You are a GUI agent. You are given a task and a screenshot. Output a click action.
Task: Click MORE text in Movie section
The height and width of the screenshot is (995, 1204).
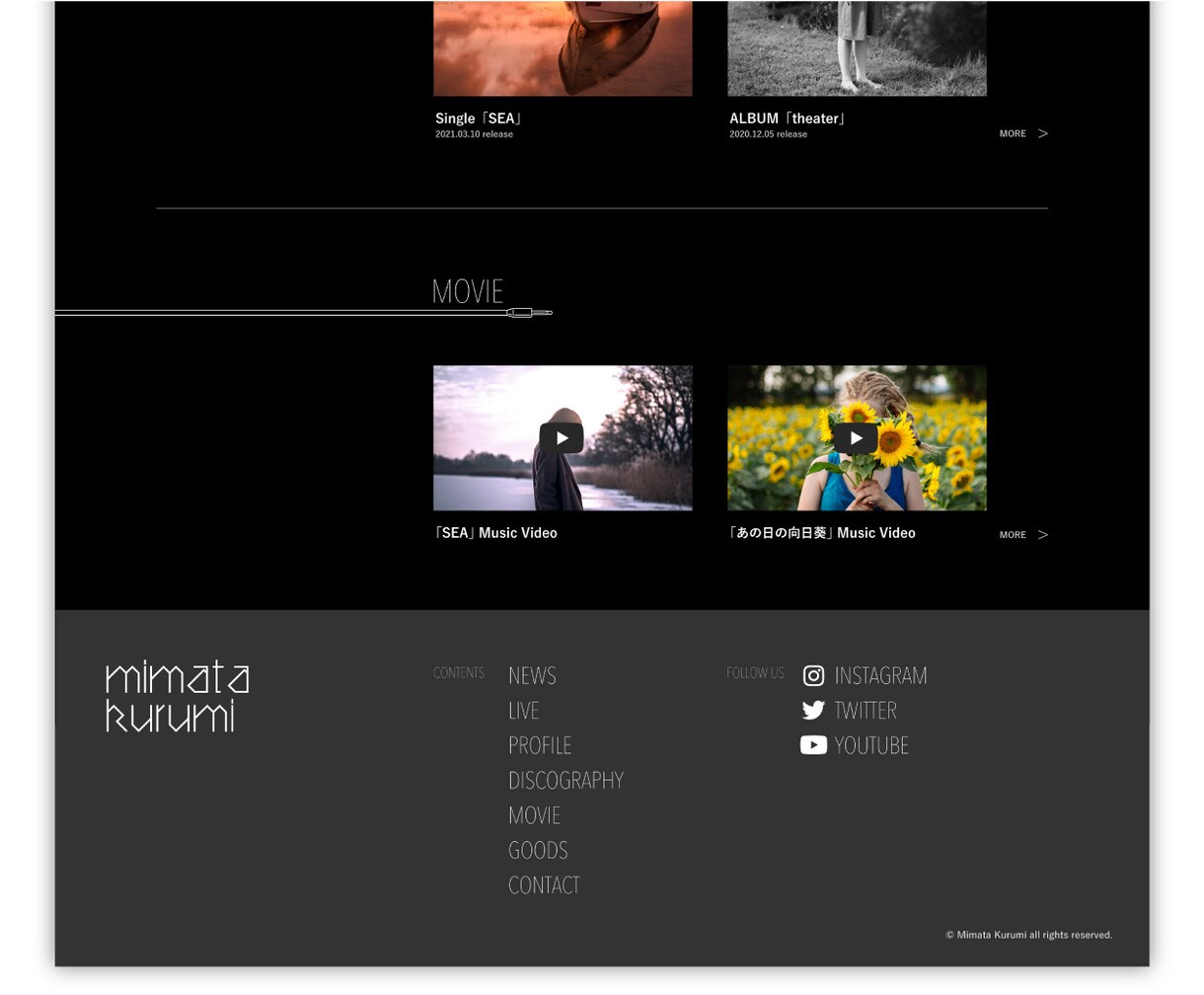(x=1013, y=535)
